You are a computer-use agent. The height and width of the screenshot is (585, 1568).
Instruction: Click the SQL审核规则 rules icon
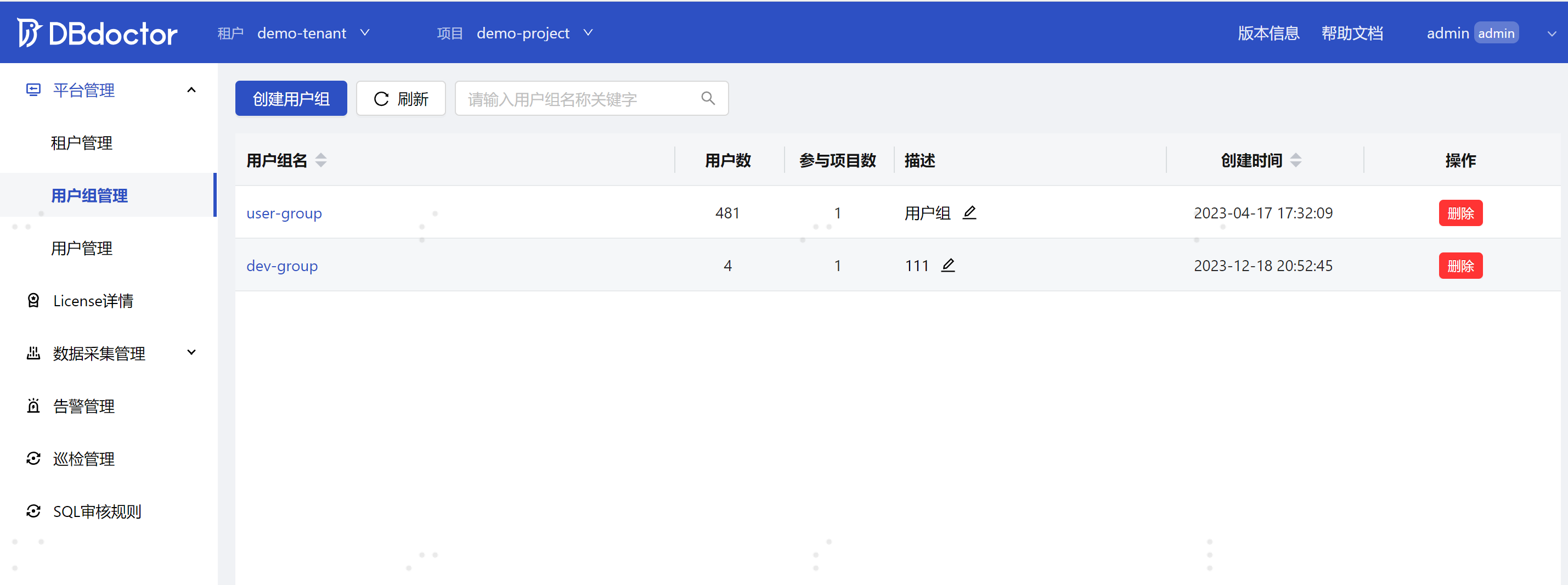33,511
